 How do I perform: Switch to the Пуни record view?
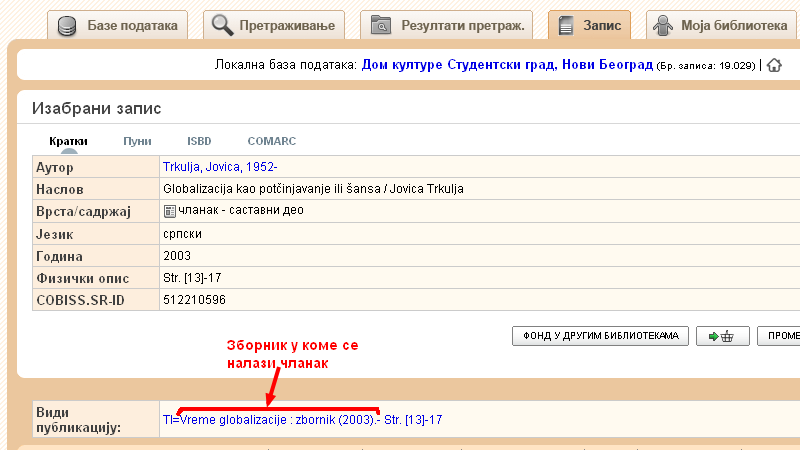[137, 141]
